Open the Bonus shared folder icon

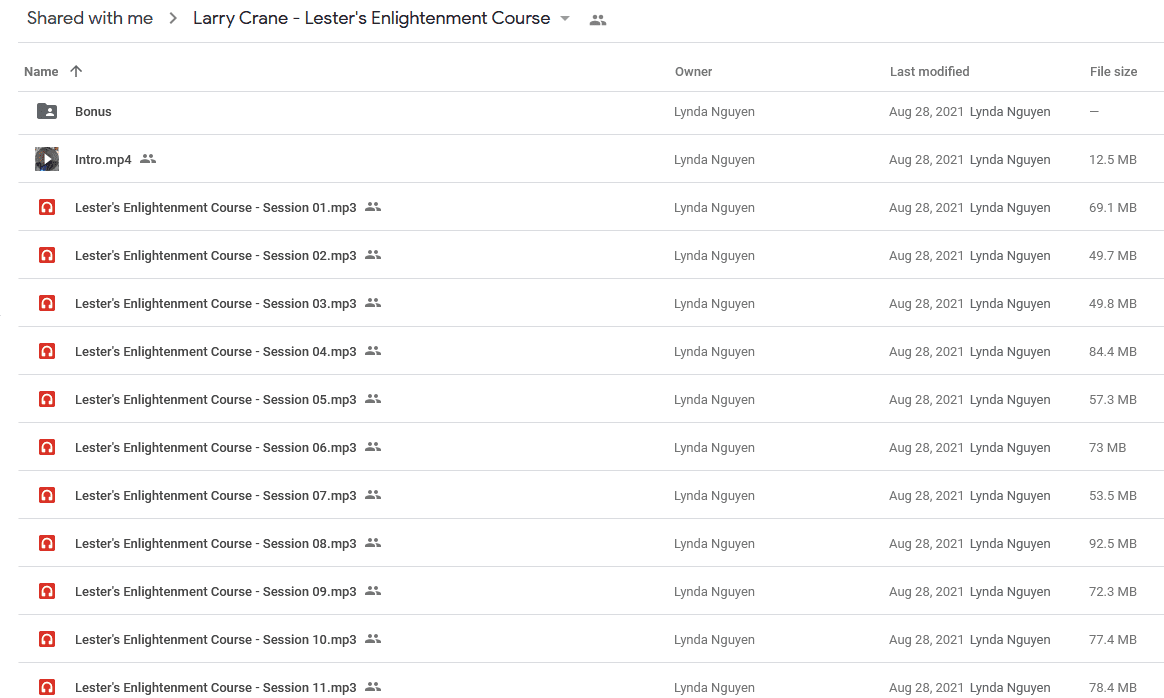click(x=47, y=111)
